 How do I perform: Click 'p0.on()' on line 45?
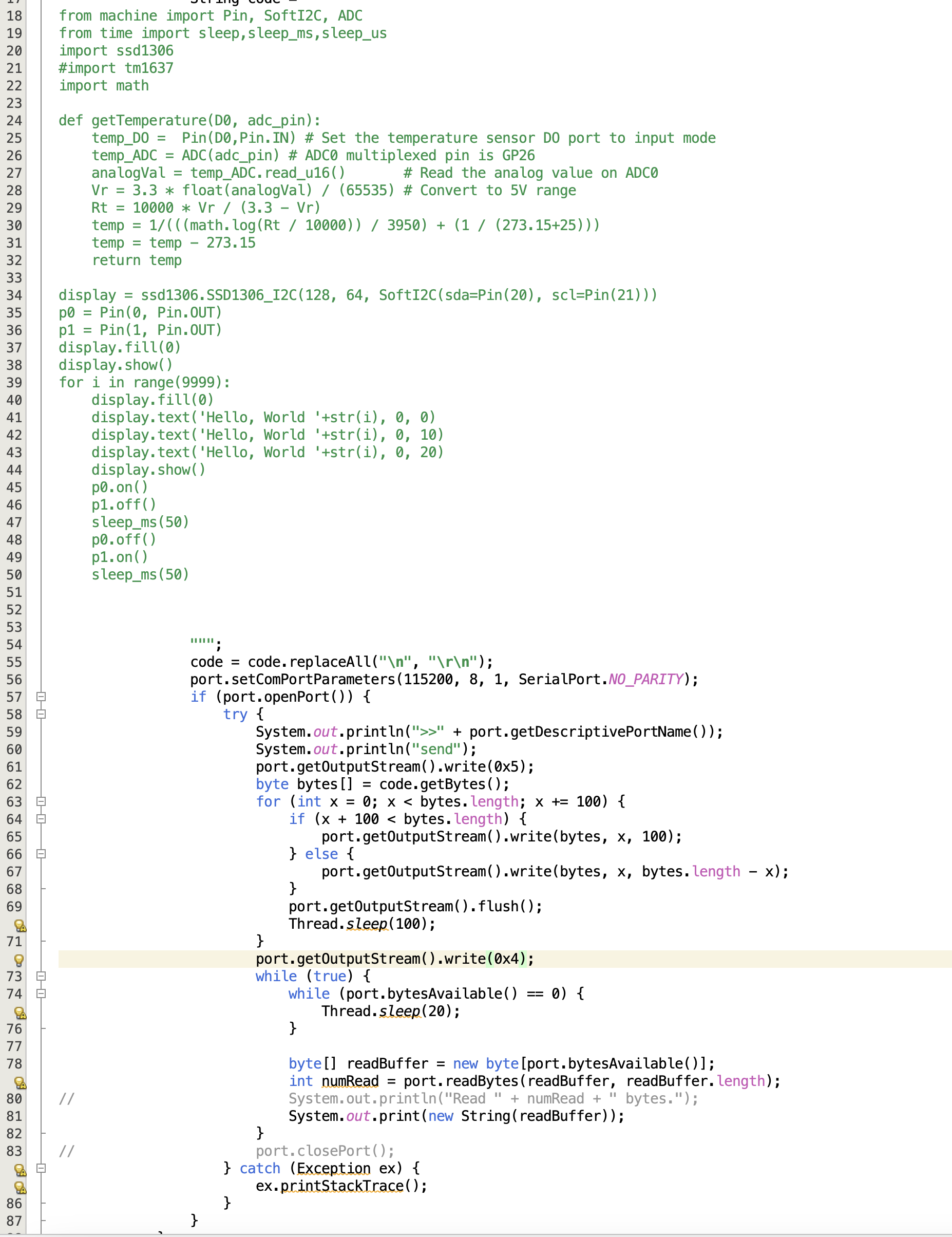click(x=120, y=487)
